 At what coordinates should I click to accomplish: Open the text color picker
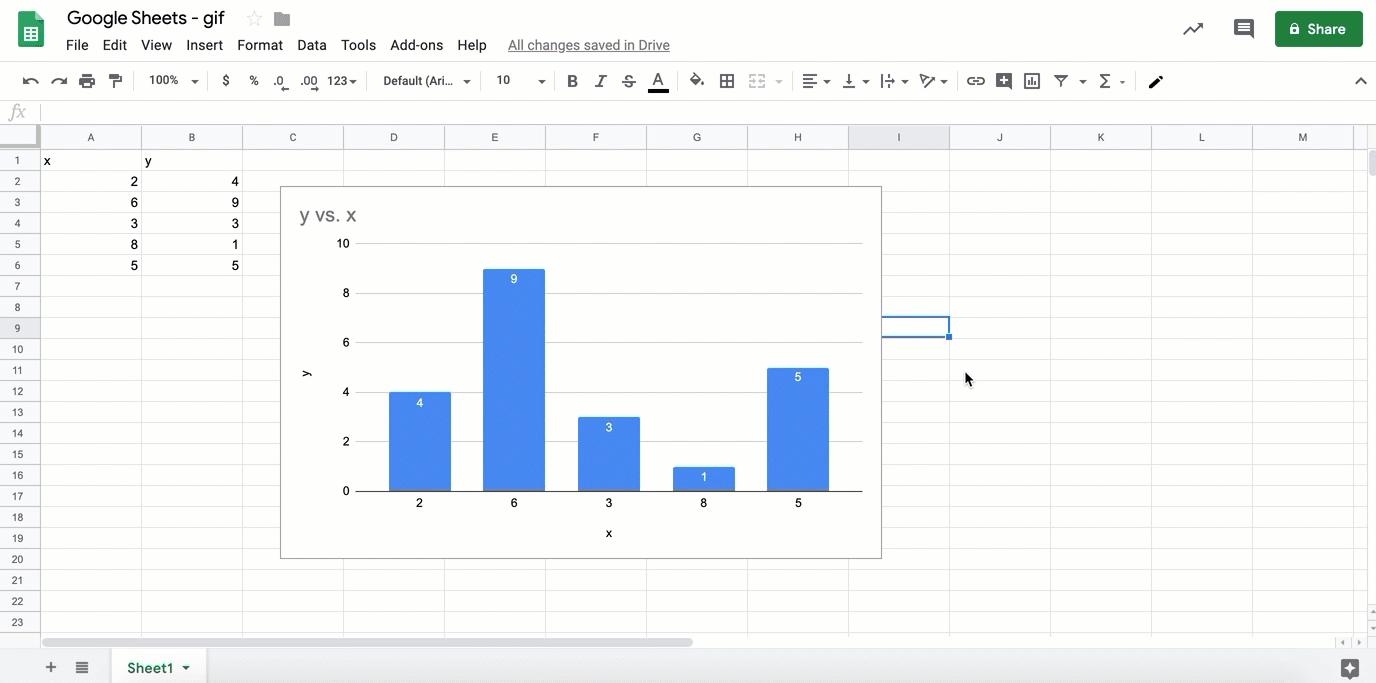(x=658, y=81)
